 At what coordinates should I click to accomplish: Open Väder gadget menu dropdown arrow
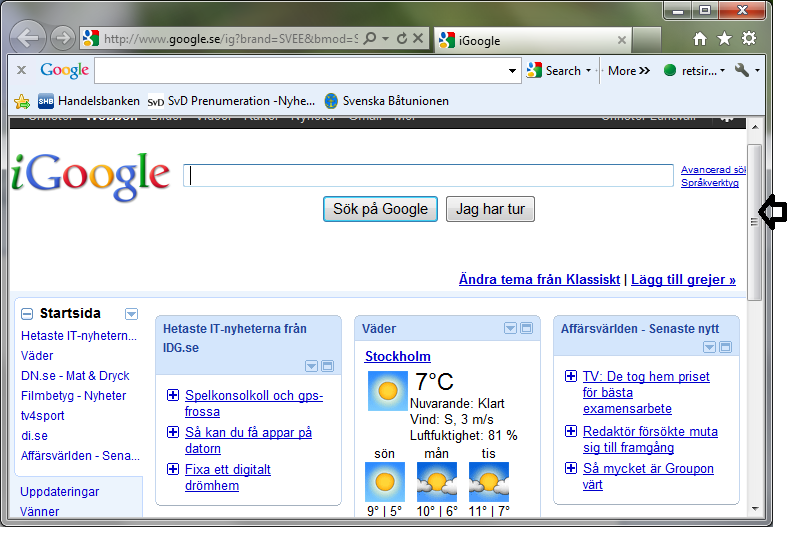pyautogui.click(x=510, y=328)
